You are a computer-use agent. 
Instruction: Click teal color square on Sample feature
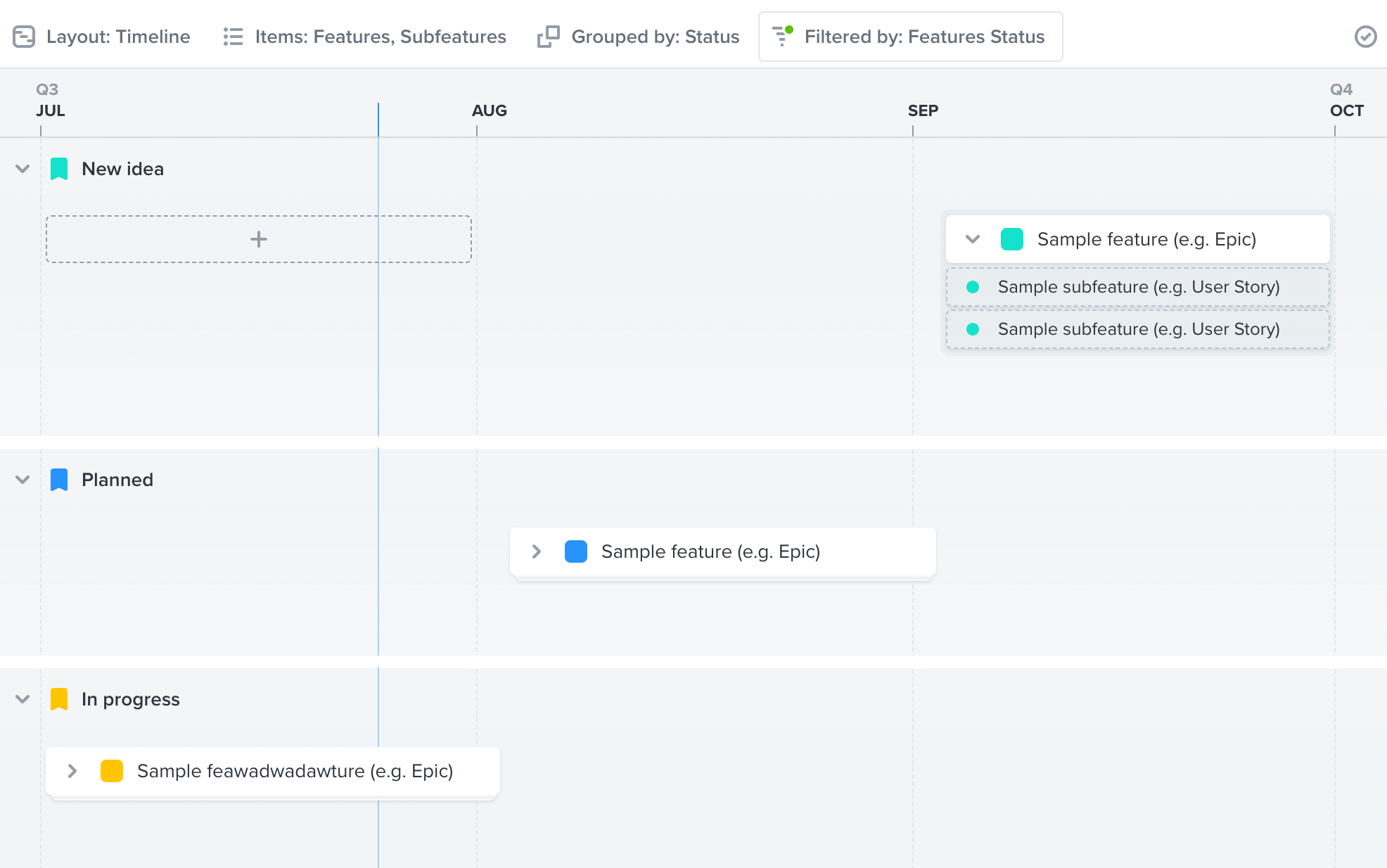(x=1011, y=239)
